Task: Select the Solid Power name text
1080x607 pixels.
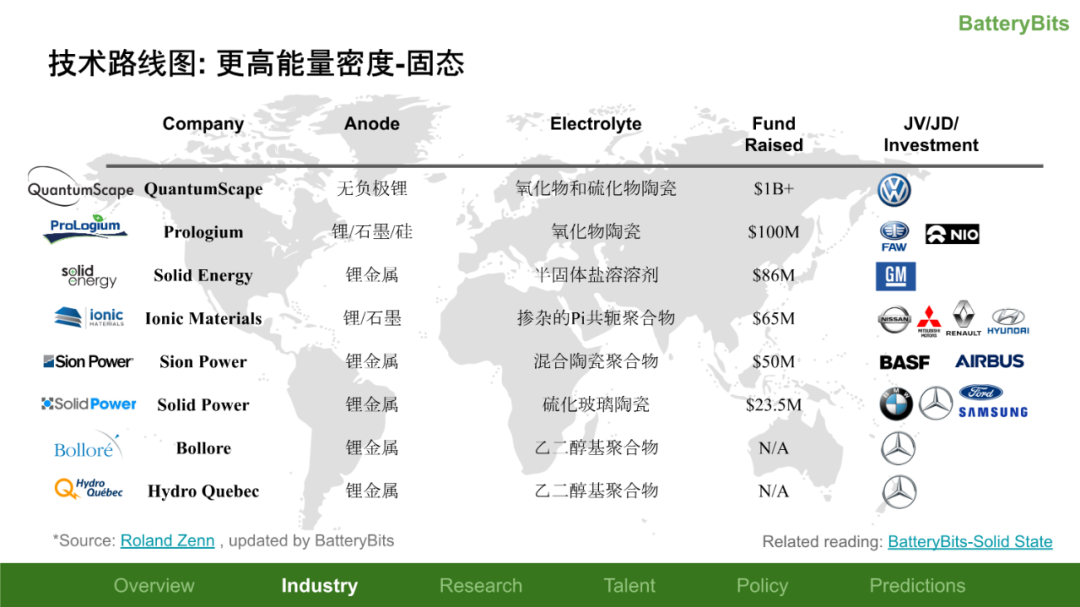Action: (203, 405)
